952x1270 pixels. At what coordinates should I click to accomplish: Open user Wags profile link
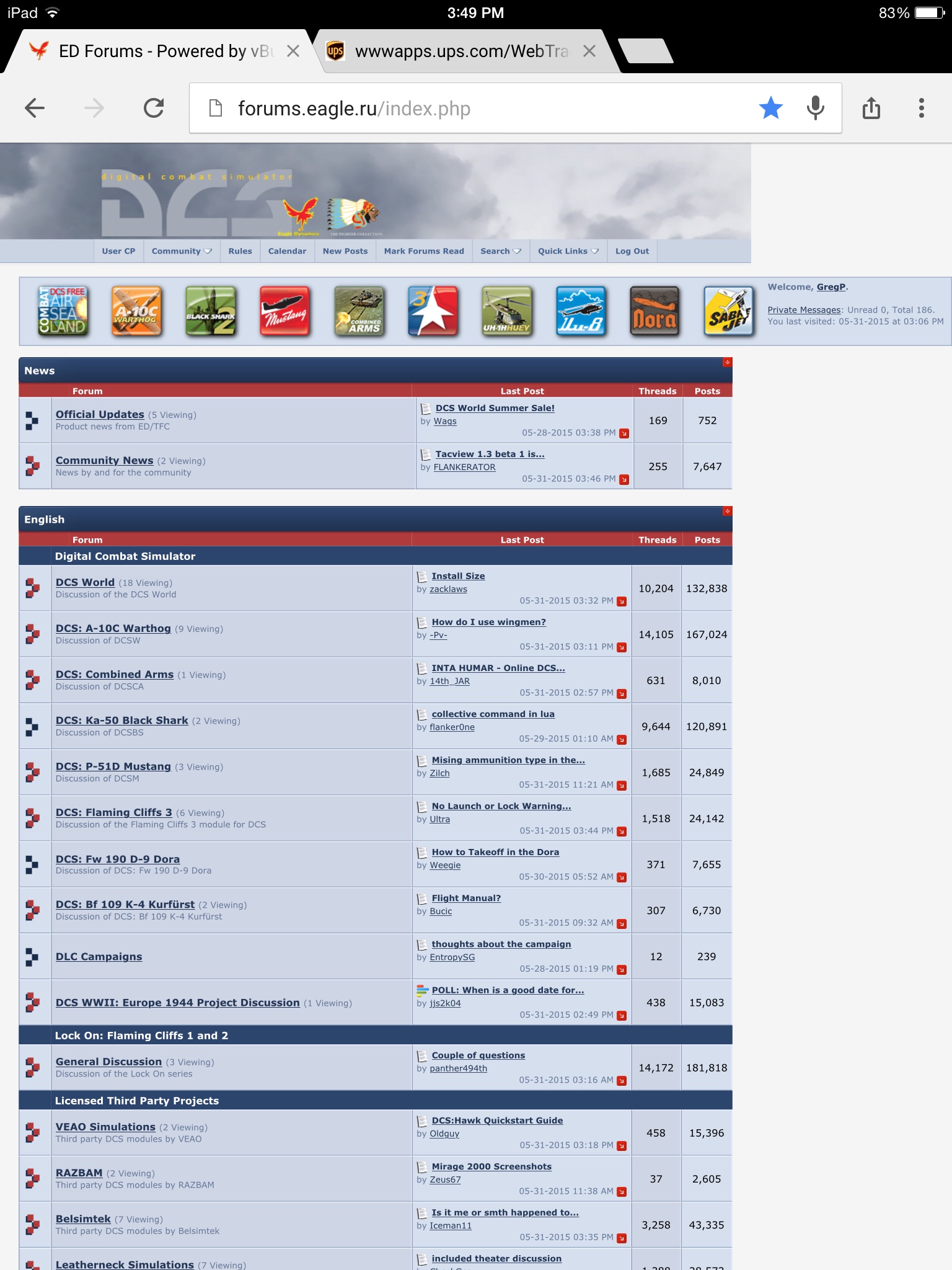pos(445,421)
